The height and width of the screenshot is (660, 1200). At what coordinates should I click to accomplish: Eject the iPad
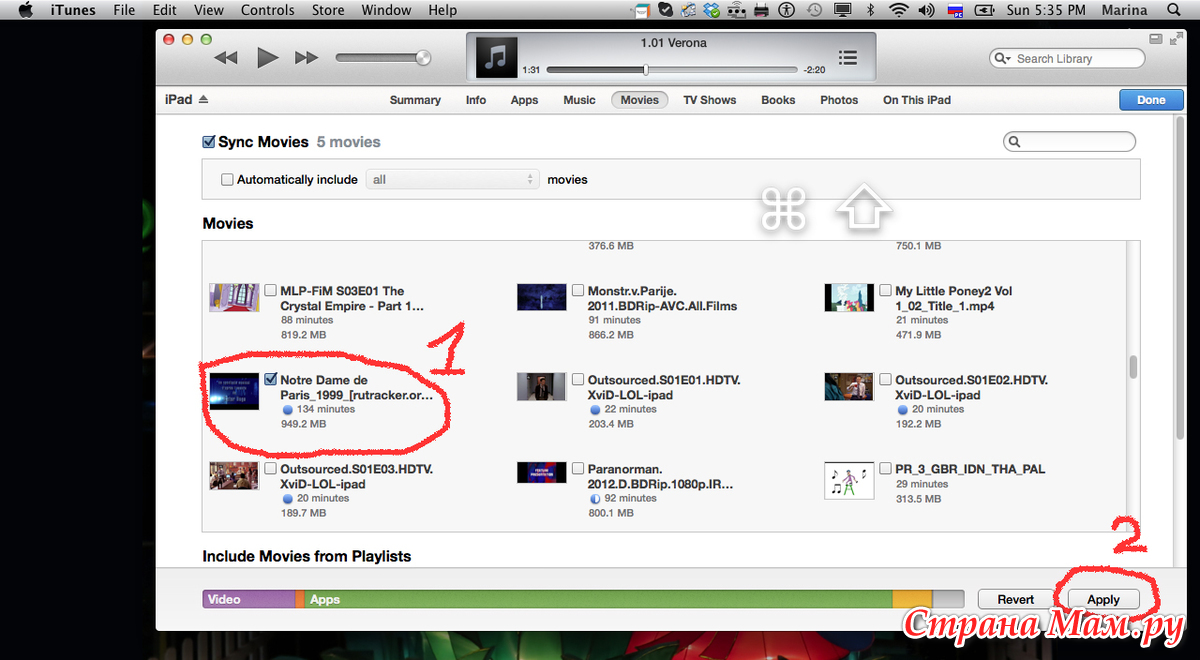[203, 99]
